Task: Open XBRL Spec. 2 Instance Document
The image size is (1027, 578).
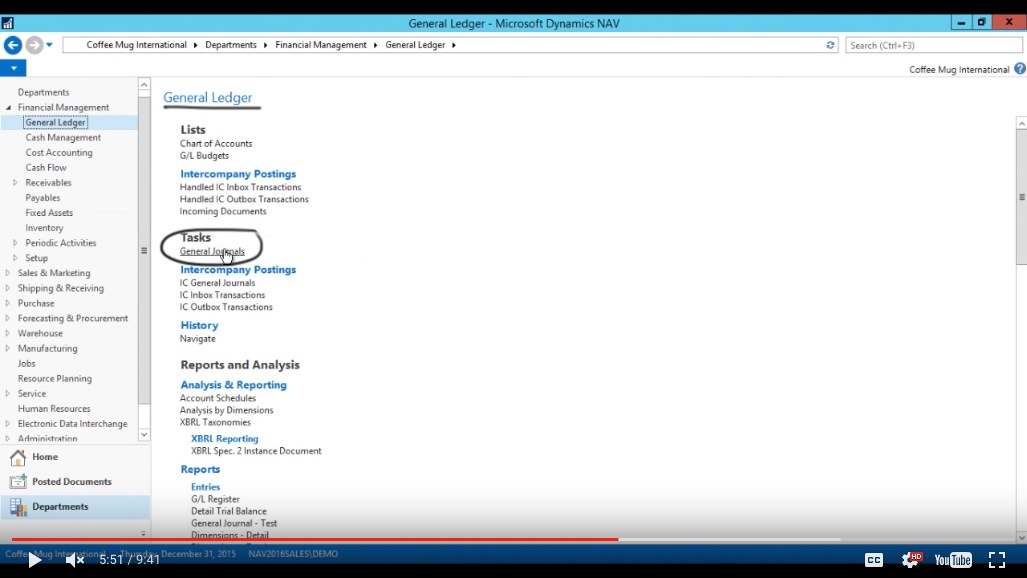Action: pos(256,451)
